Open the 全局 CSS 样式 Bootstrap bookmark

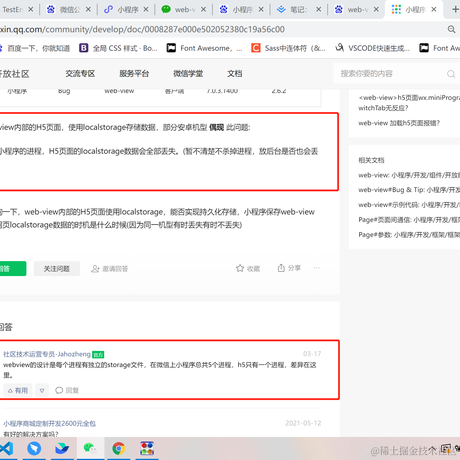[118, 48]
